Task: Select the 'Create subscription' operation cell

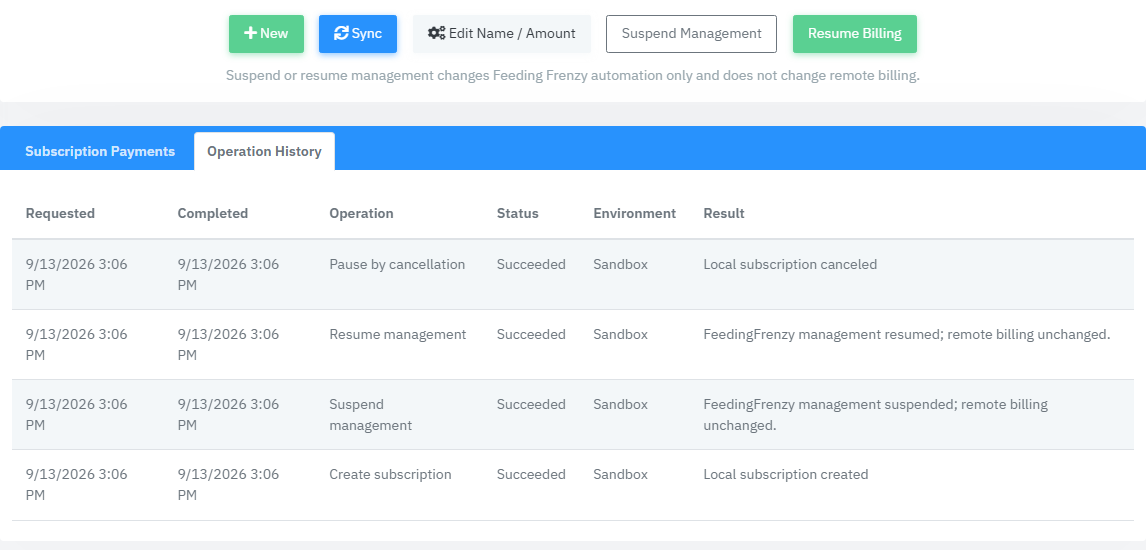Action: click(390, 475)
